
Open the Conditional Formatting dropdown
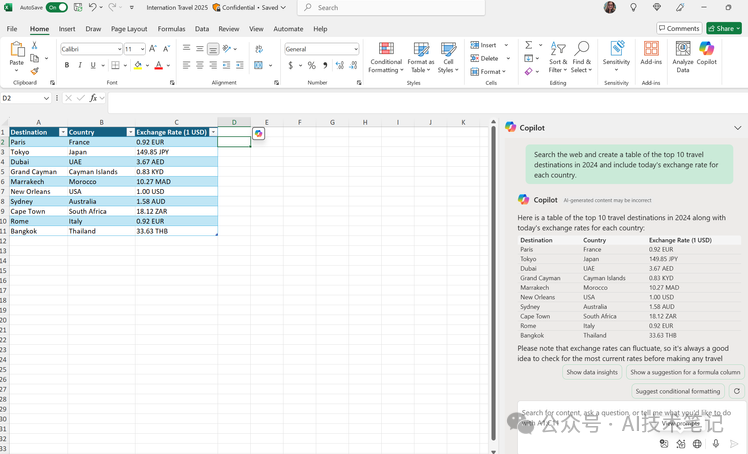pos(386,57)
